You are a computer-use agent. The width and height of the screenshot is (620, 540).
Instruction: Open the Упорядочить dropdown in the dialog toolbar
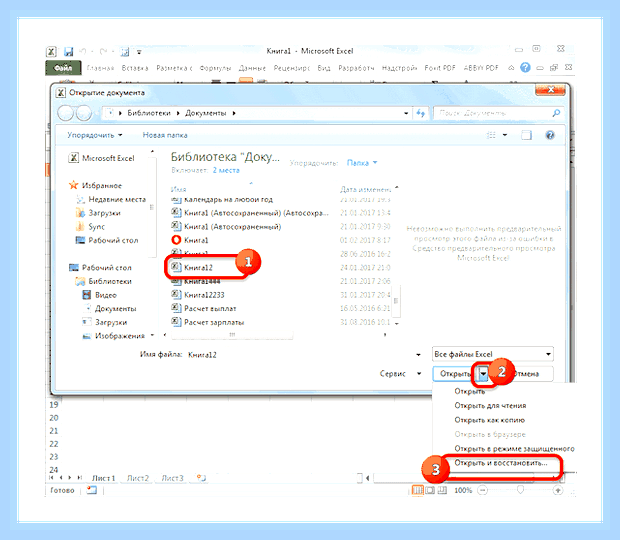(95, 135)
